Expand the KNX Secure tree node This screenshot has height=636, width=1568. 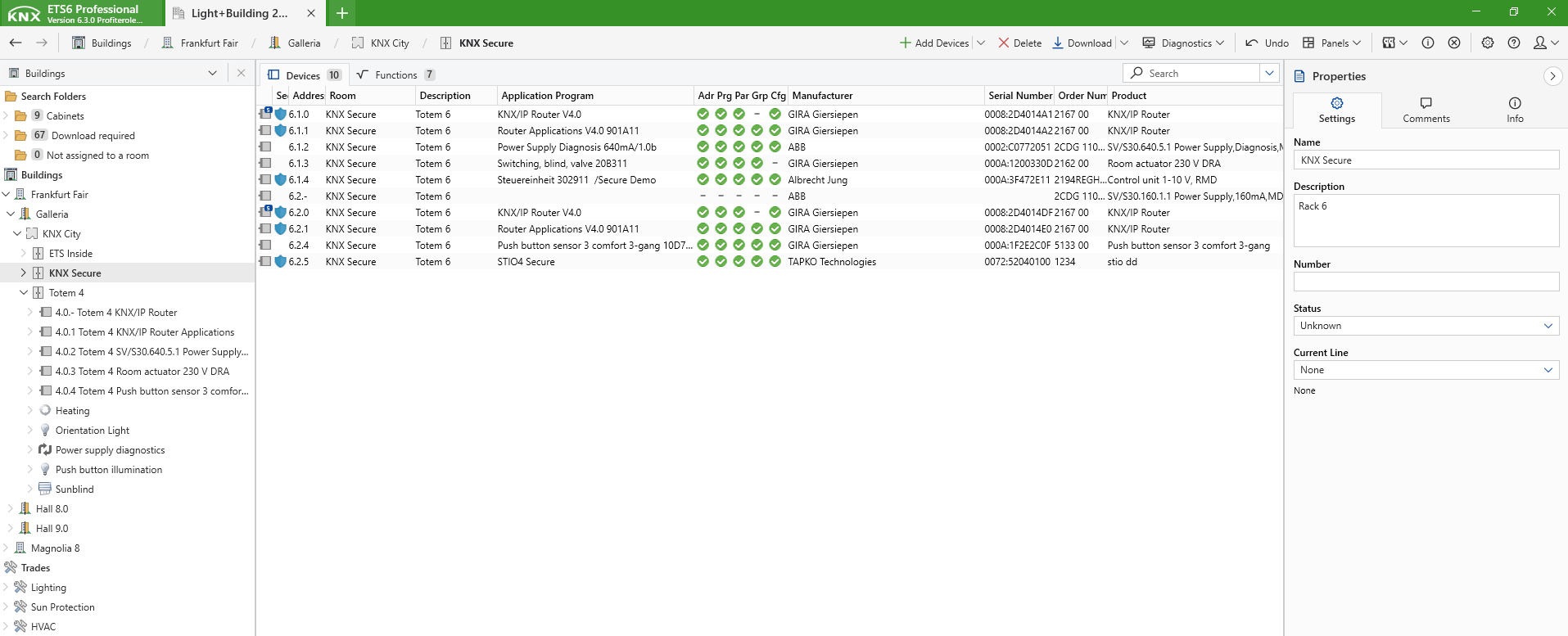pos(24,273)
